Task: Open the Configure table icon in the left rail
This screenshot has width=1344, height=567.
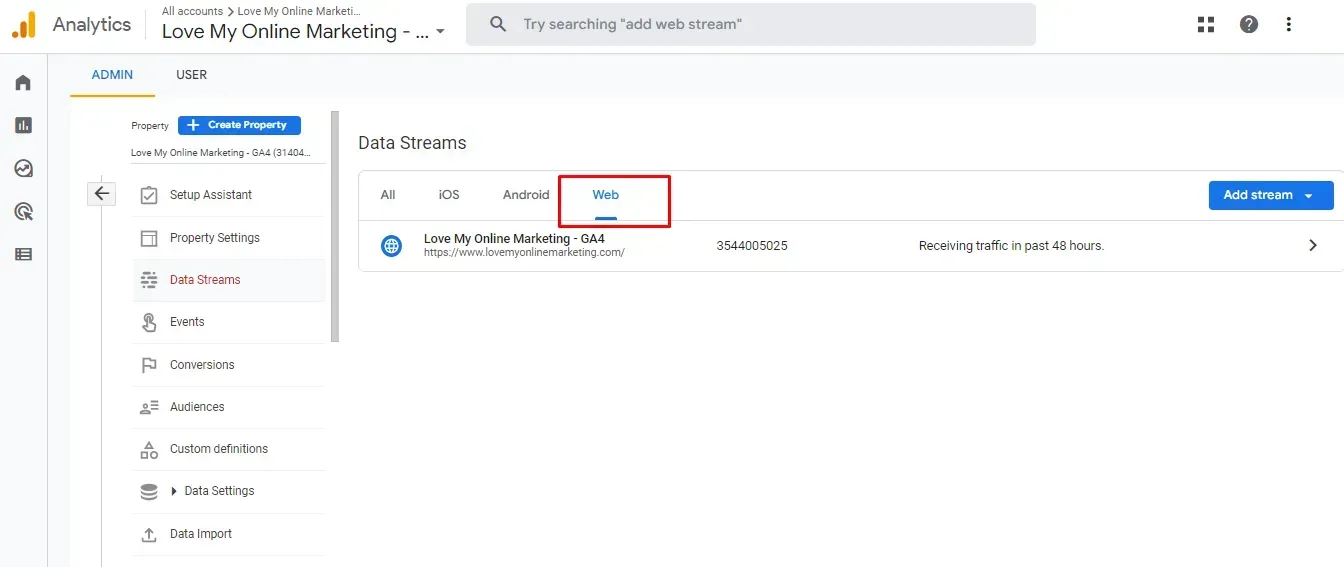Action: pos(23,254)
